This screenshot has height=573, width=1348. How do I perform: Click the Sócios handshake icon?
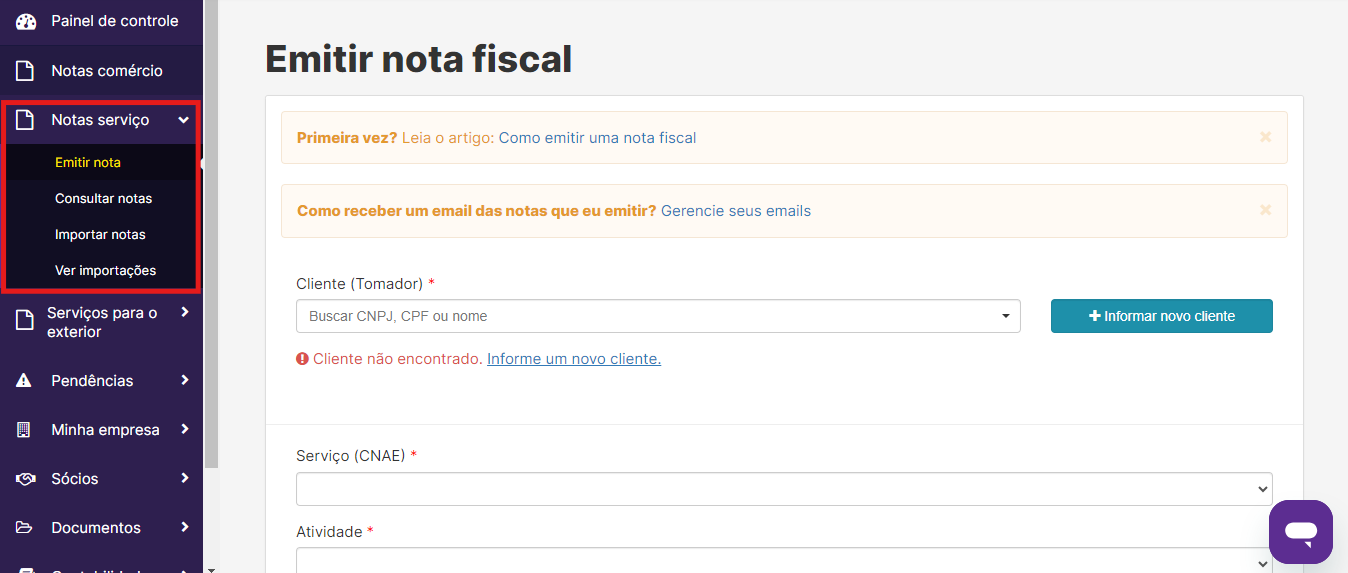tap(26, 479)
